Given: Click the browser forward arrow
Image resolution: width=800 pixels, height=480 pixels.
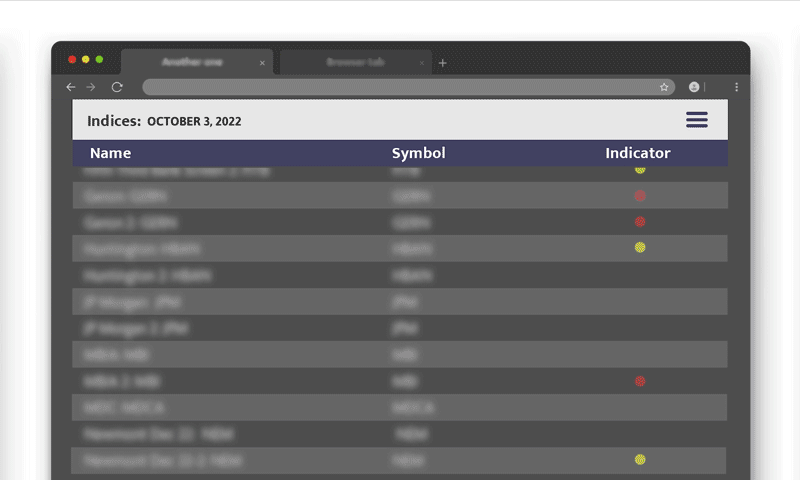Looking at the screenshot, I should point(91,87).
